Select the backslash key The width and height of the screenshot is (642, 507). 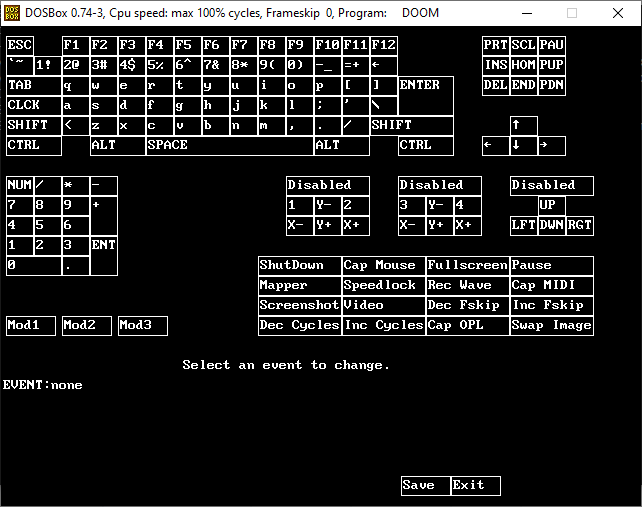[384, 105]
